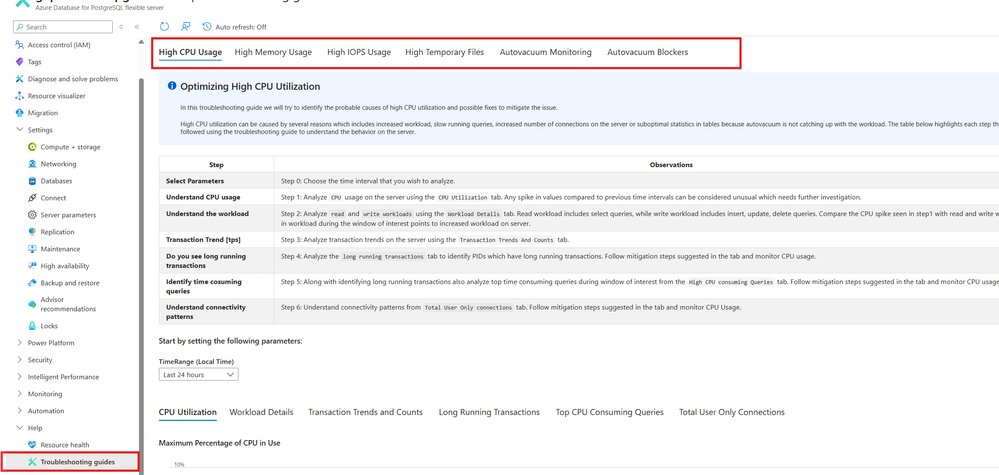Open Access control (IAM) page
The image size is (999, 475).
point(60,45)
